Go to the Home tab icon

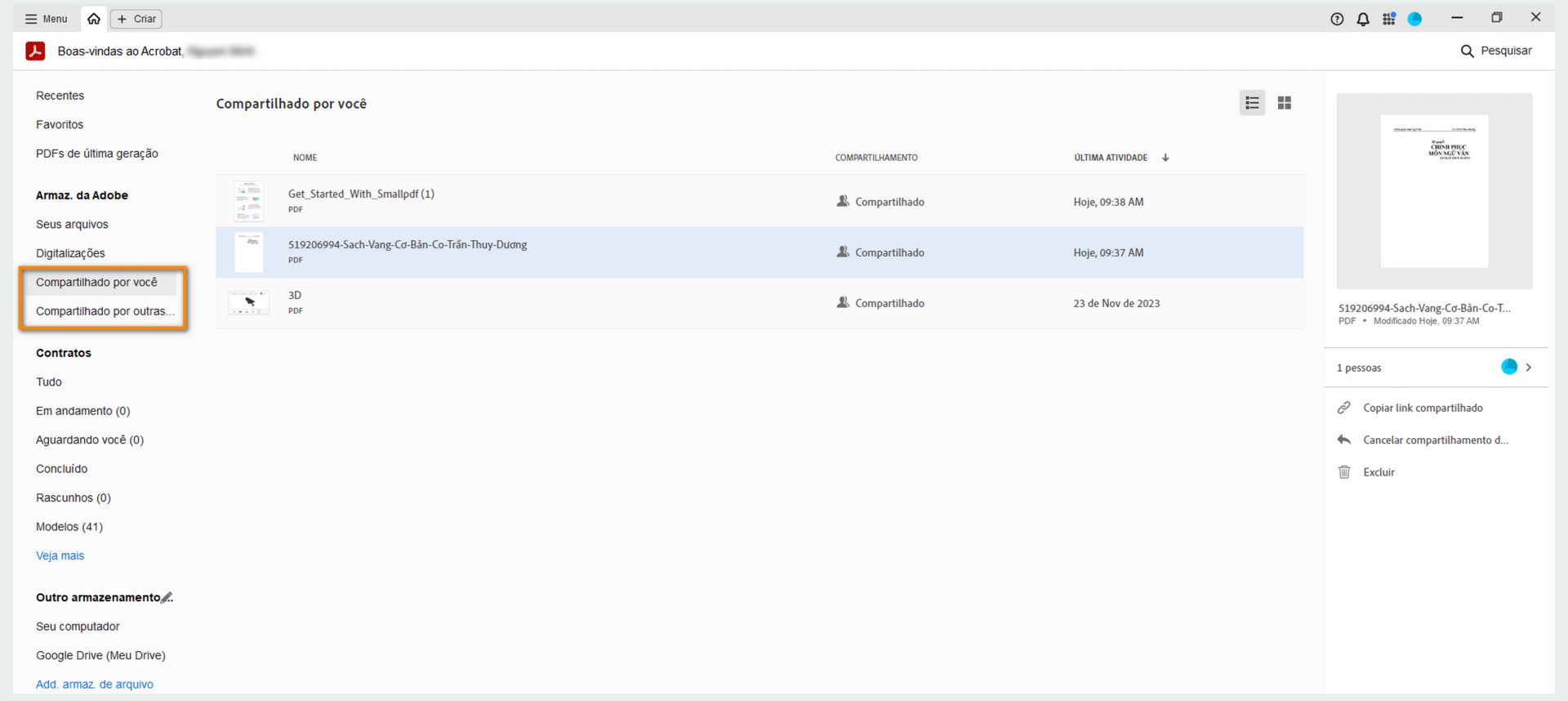[94, 19]
